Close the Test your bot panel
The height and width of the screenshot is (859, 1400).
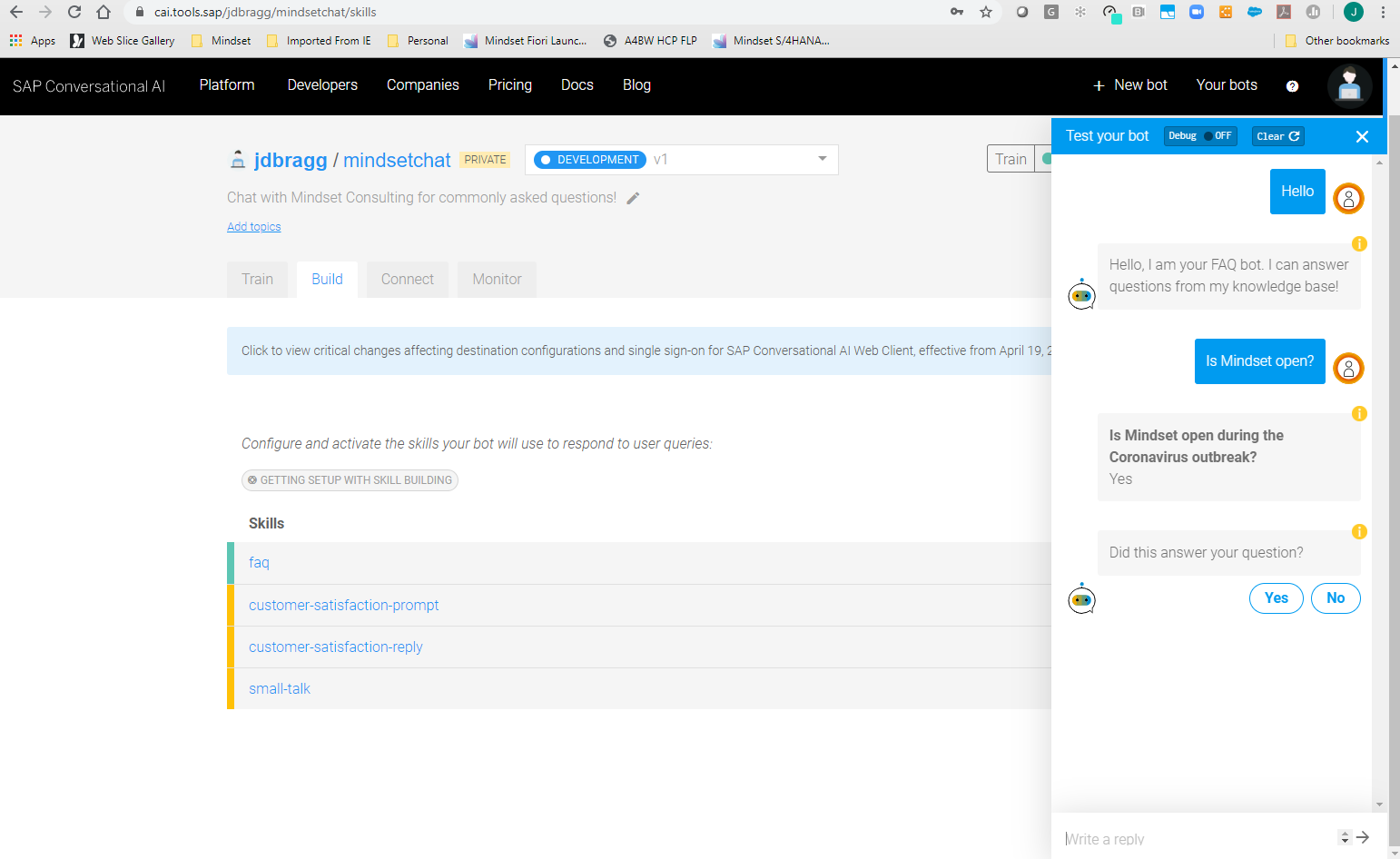pos(1362,136)
